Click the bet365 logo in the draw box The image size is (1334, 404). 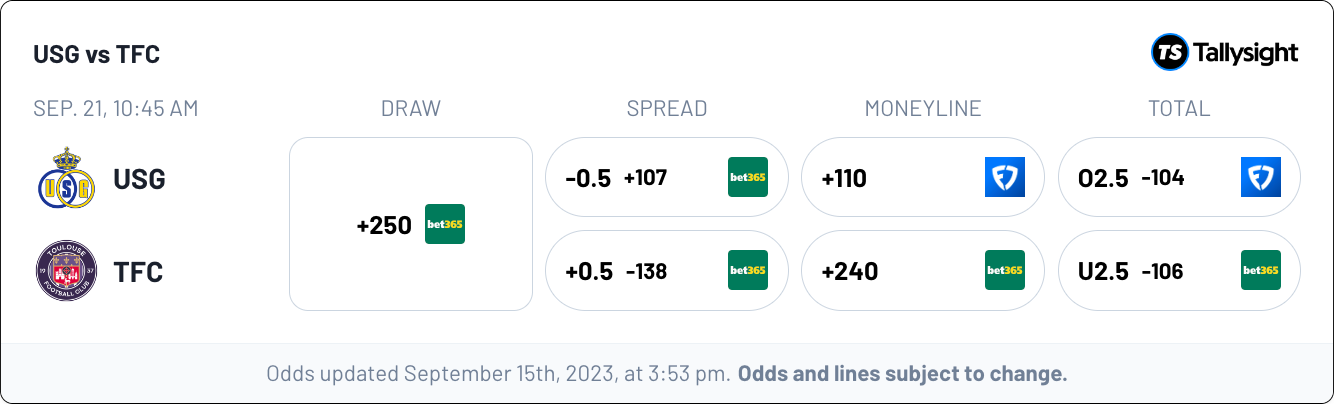coord(445,224)
